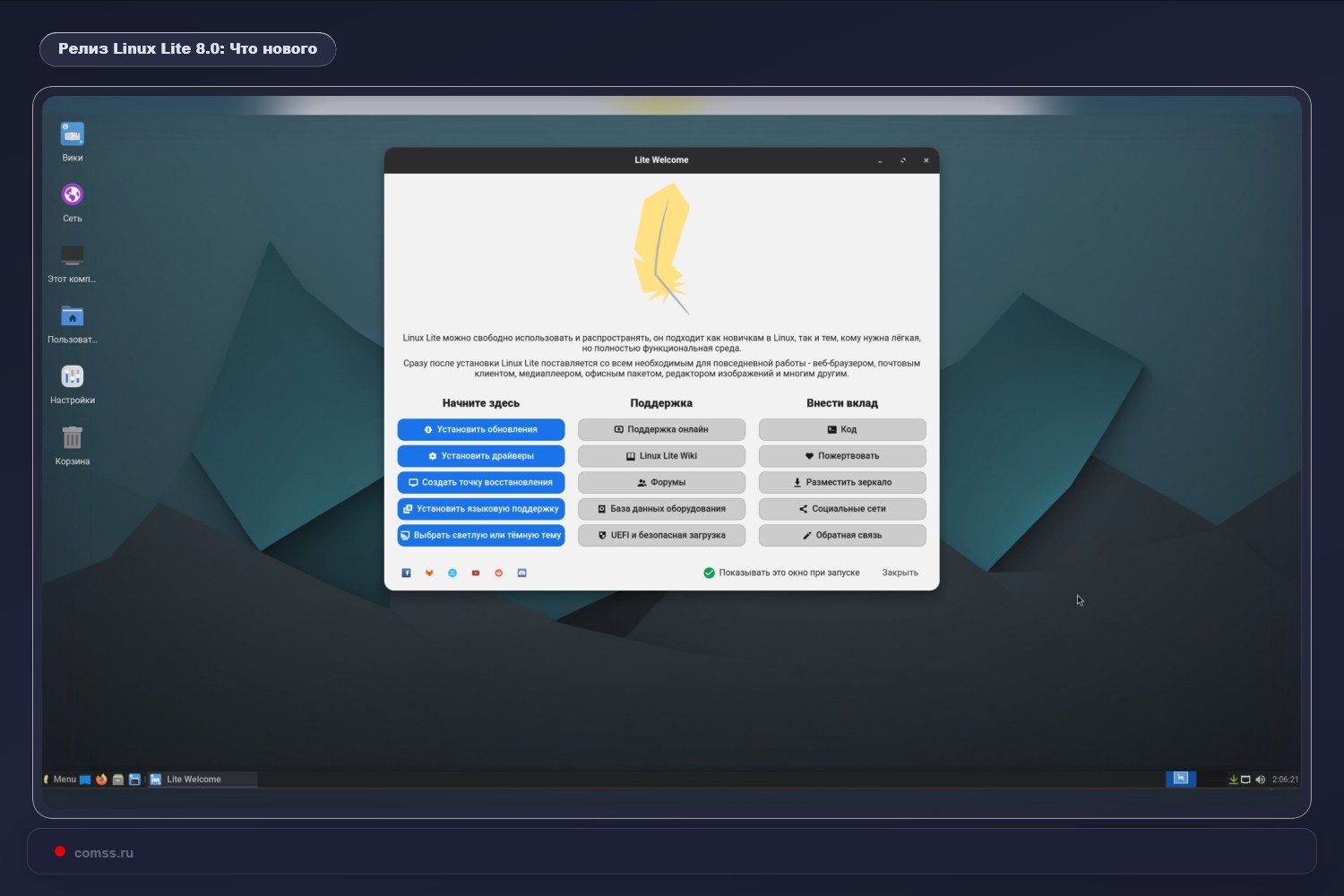Click the Код button

click(842, 430)
